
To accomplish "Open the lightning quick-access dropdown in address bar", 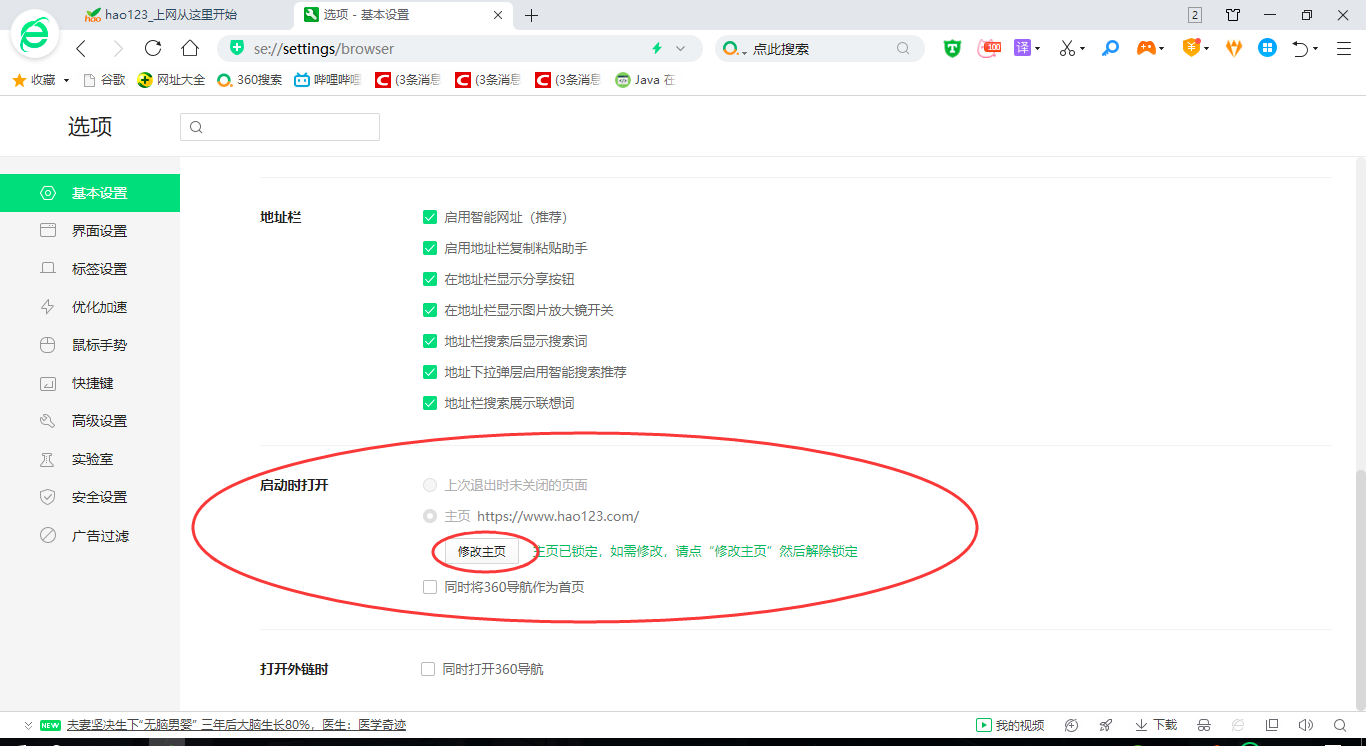I will pos(656,47).
